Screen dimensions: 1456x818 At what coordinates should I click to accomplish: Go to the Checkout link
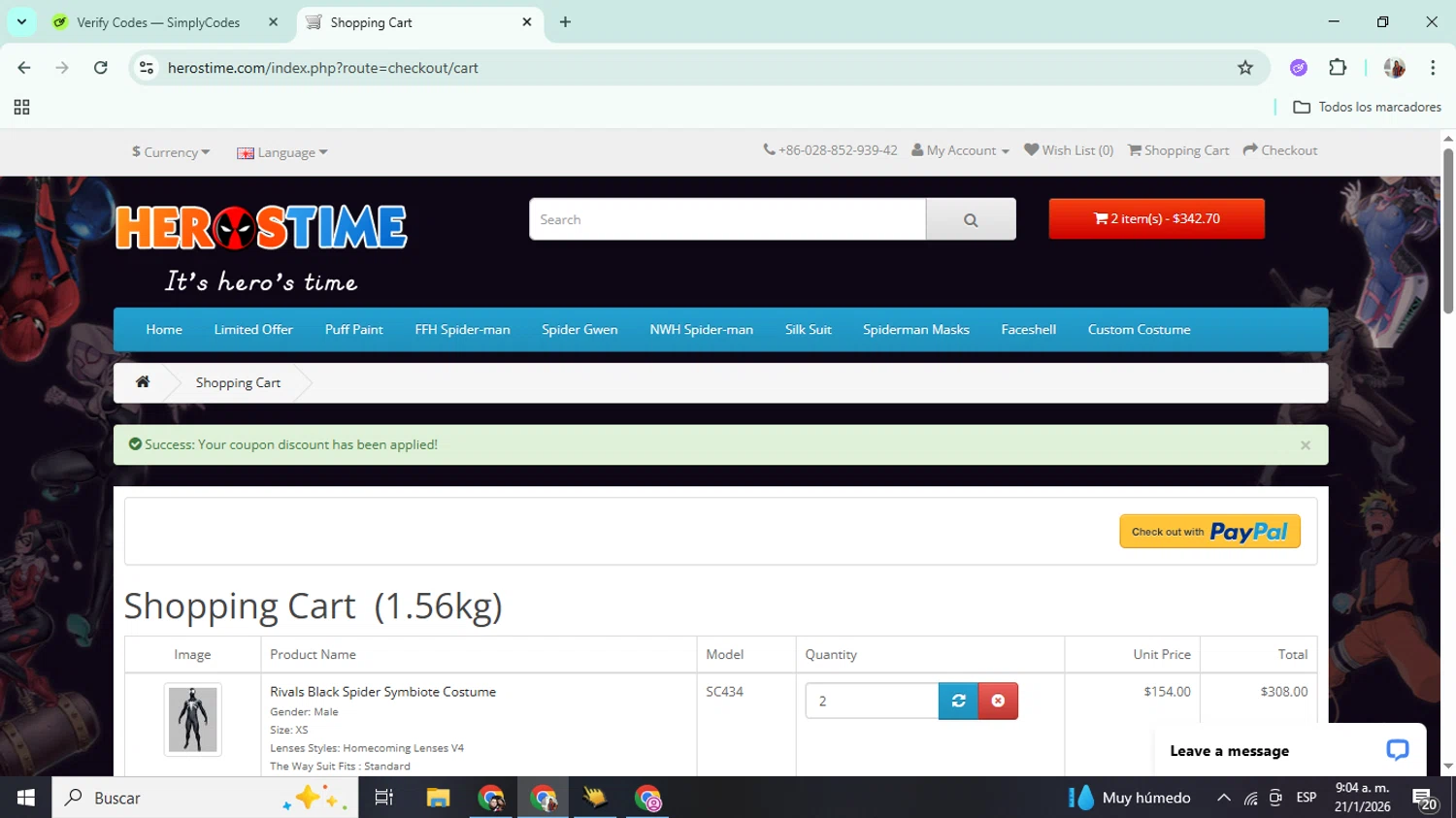pyautogui.click(x=1280, y=150)
